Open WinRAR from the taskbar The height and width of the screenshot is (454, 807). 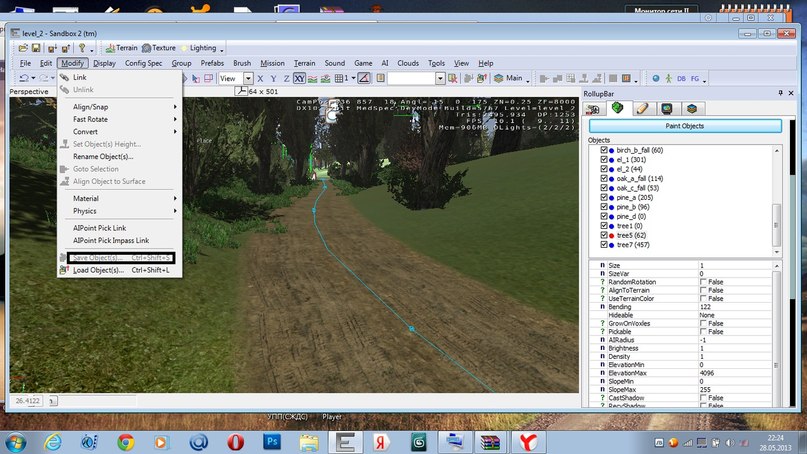pyautogui.click(x=490, y=442)
